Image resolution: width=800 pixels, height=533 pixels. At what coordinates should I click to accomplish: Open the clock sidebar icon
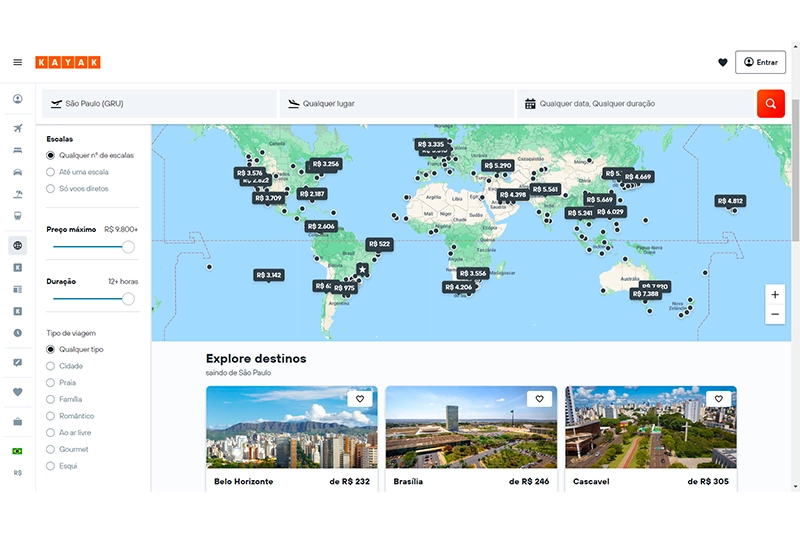click(18, 333)
